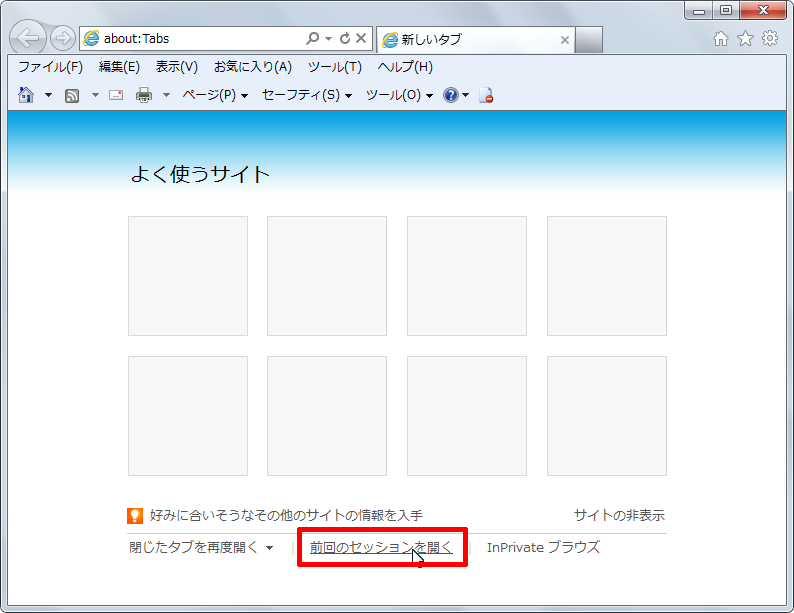The height and width of the screenshot is (613, 794).
Task: Close the 新しいタブ tab
Action: click(565, 40)
